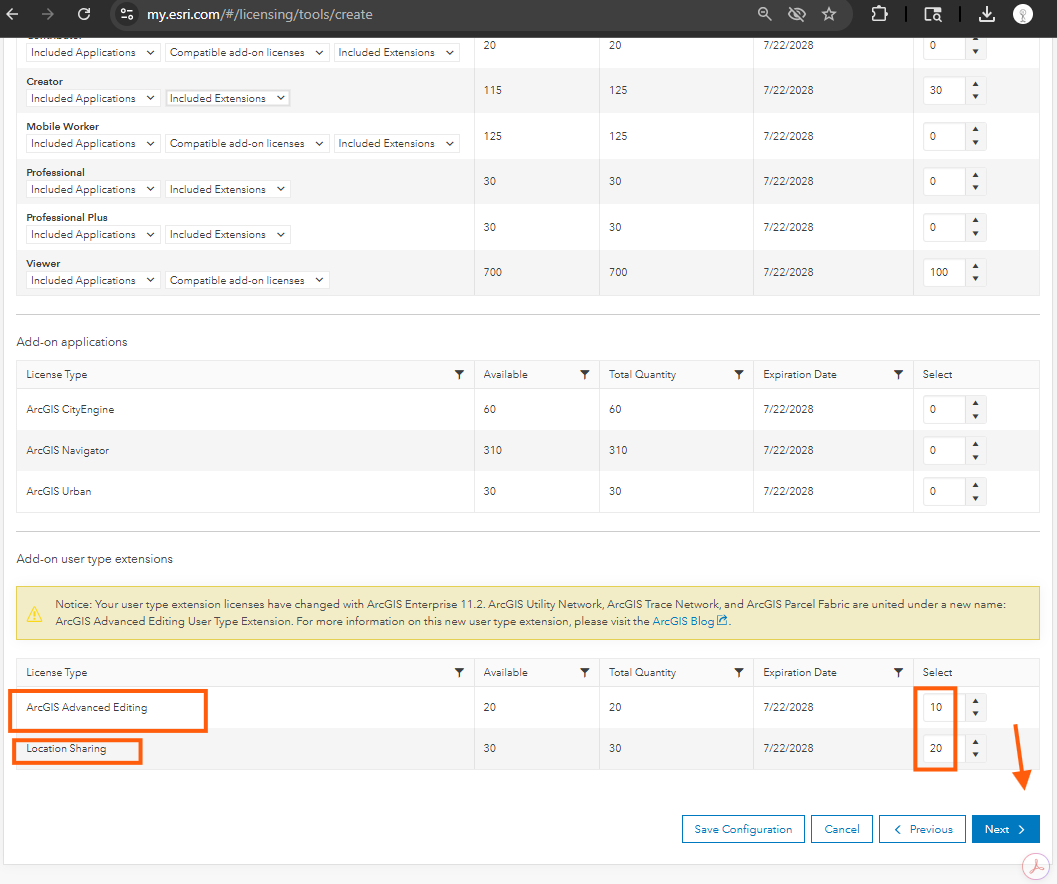
Task: Proceed with the Next button
Action: click(1005, 829)
